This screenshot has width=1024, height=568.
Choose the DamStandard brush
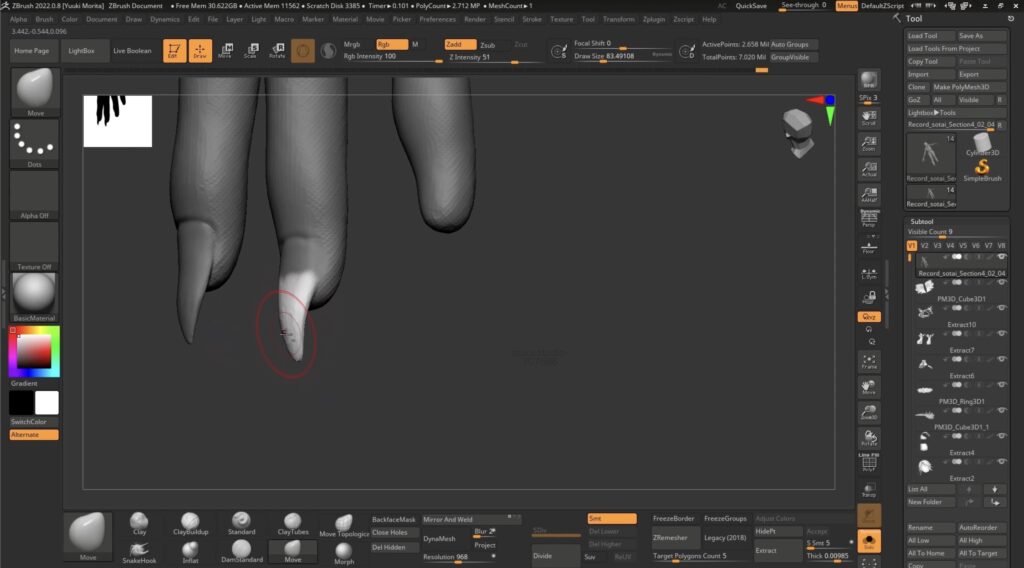[241, 549]
